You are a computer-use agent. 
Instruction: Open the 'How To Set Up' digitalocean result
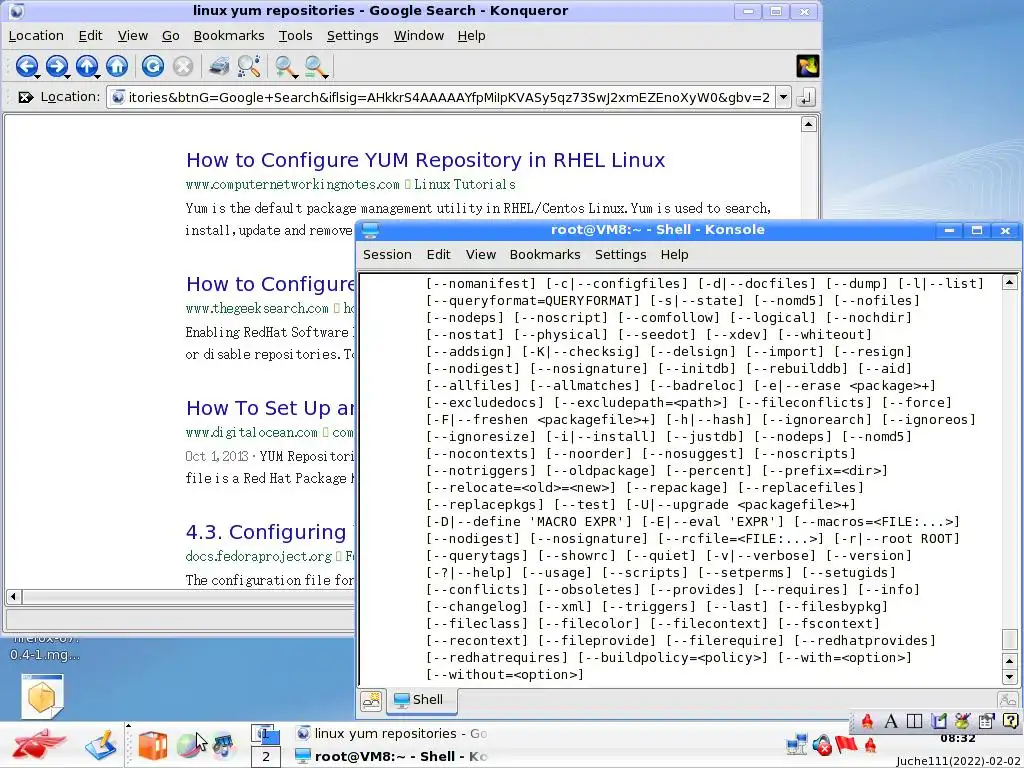click(x=270, y=408)
